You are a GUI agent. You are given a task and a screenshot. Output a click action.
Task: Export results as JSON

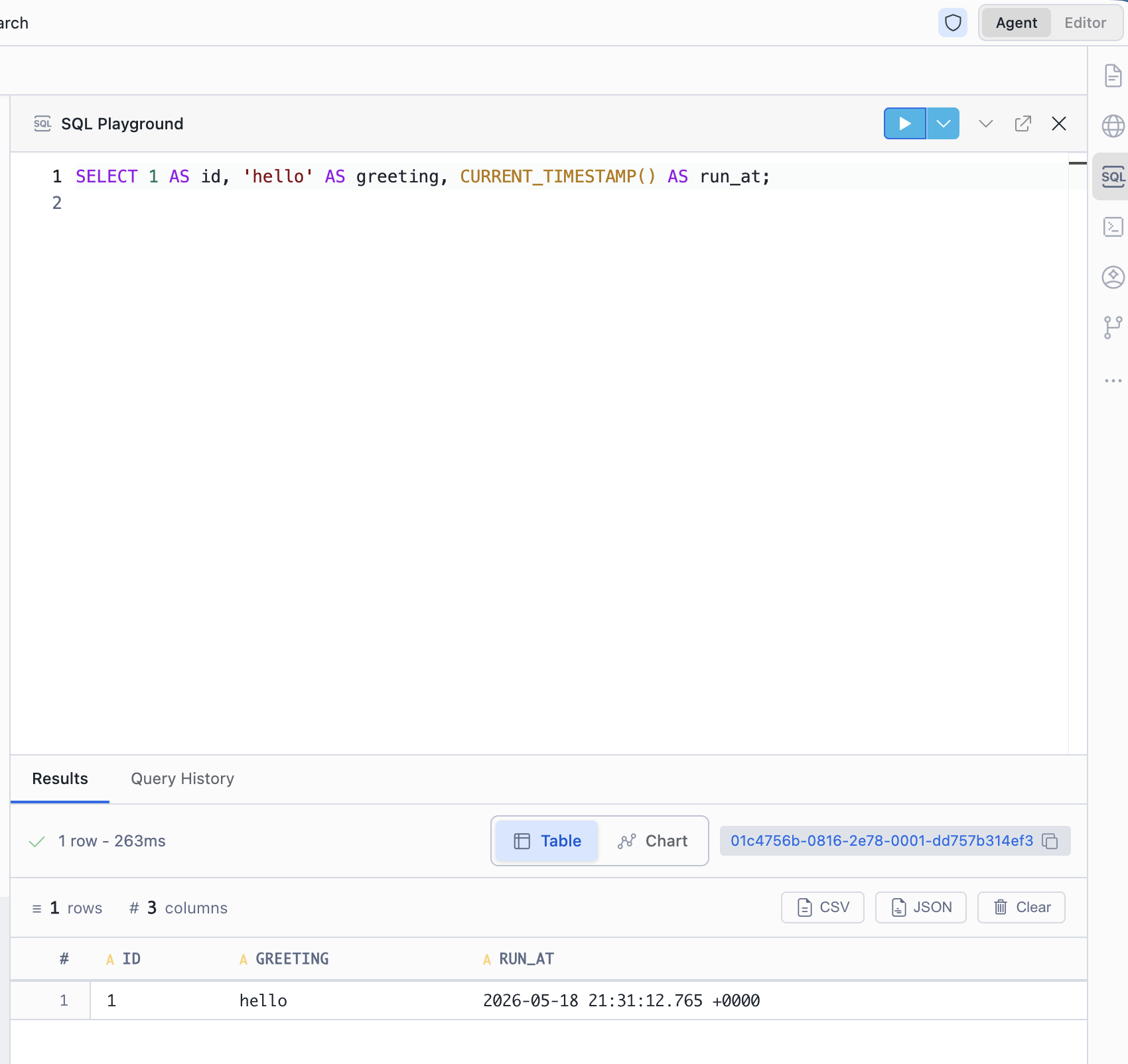(921, 907)
